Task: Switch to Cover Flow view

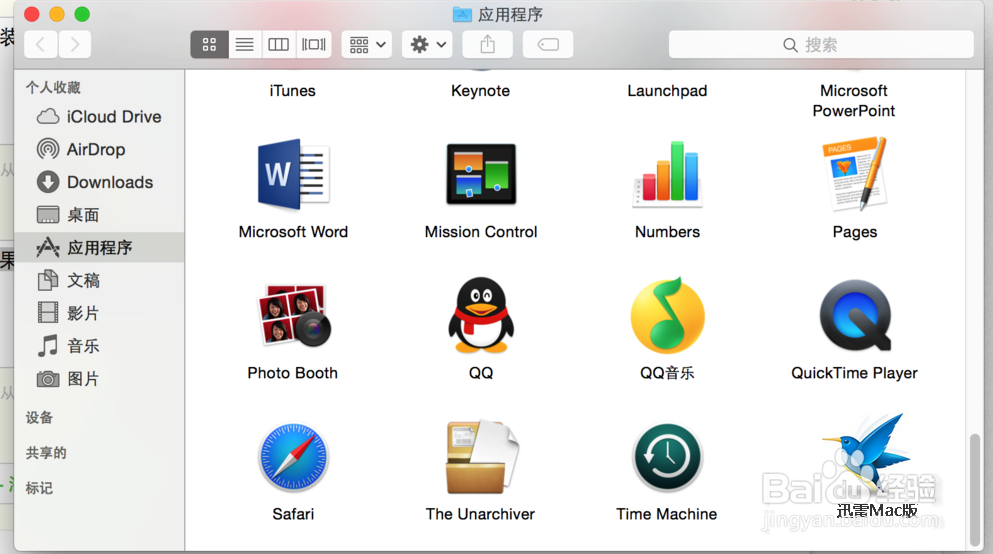Action: tap(313, 44)
